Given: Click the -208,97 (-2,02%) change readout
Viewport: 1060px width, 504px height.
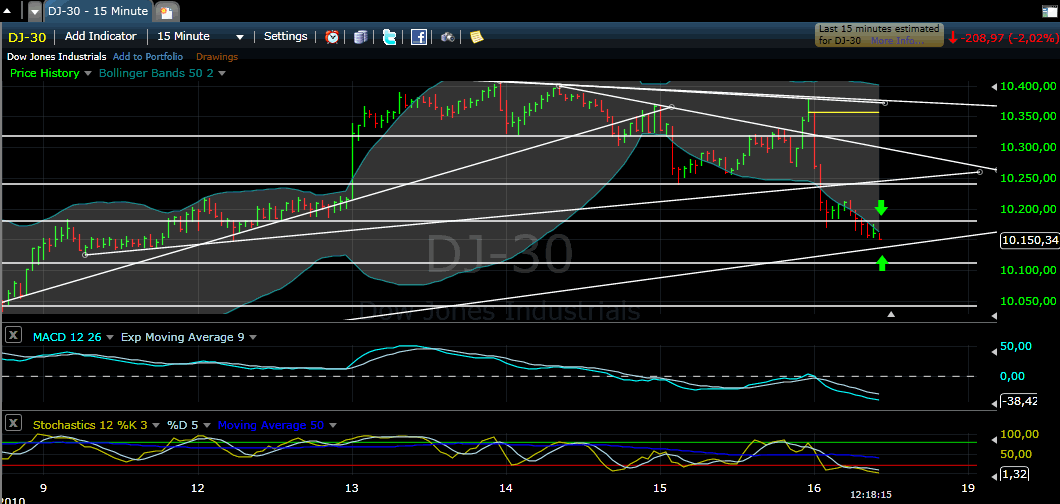Looking at the screenshot, I should 1009,38.
